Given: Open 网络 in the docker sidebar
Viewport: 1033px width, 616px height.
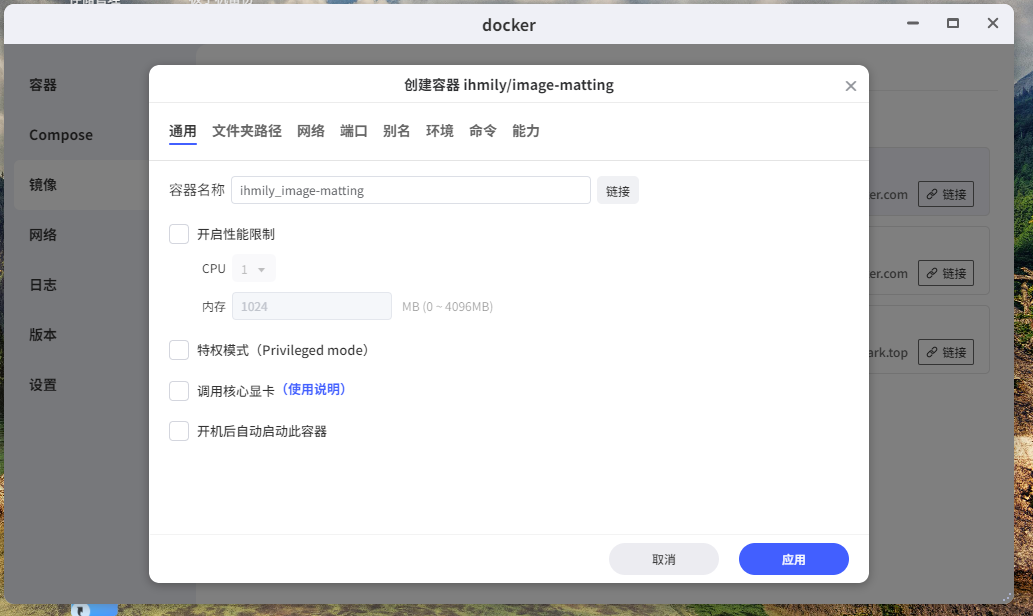Looking at the screenshot, I should tap(43, 235).
